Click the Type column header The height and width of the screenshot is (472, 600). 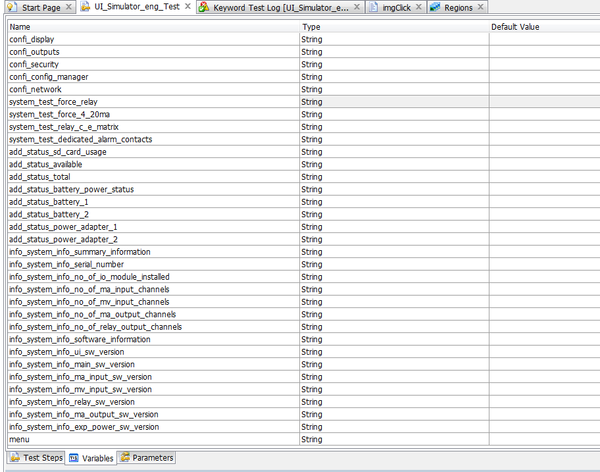[393, 26]
